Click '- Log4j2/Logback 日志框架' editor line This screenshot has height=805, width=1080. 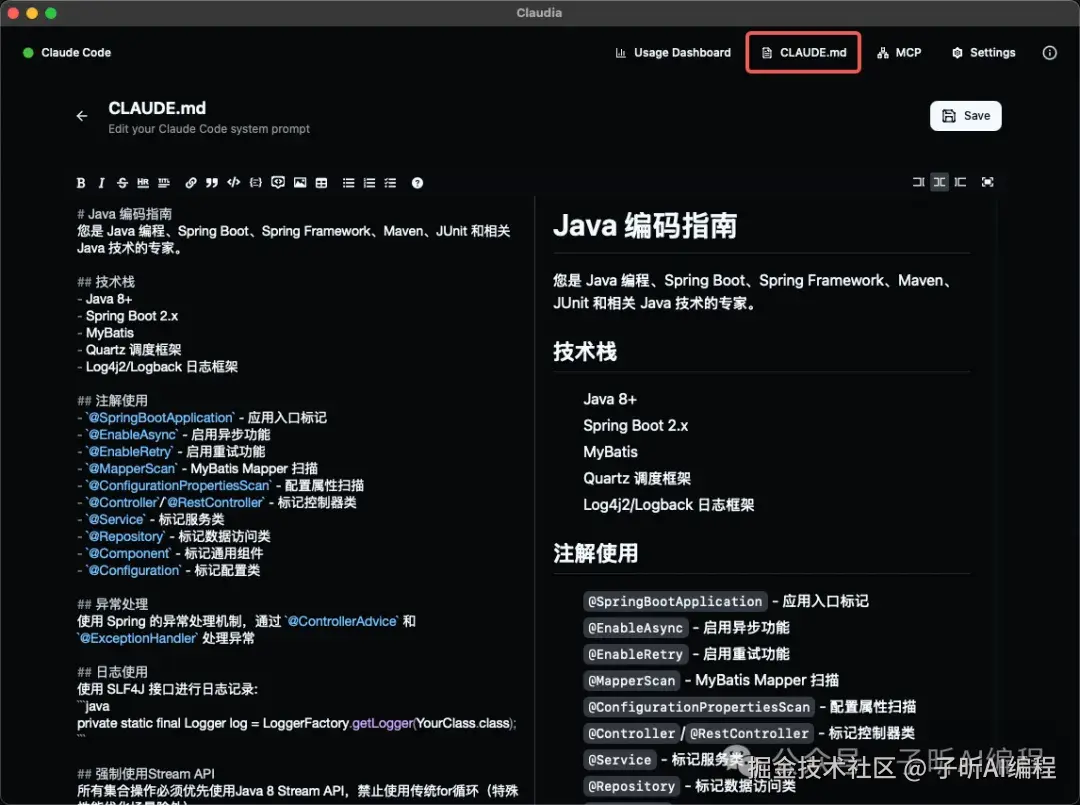pyautogui.click(x=157, y=367)
